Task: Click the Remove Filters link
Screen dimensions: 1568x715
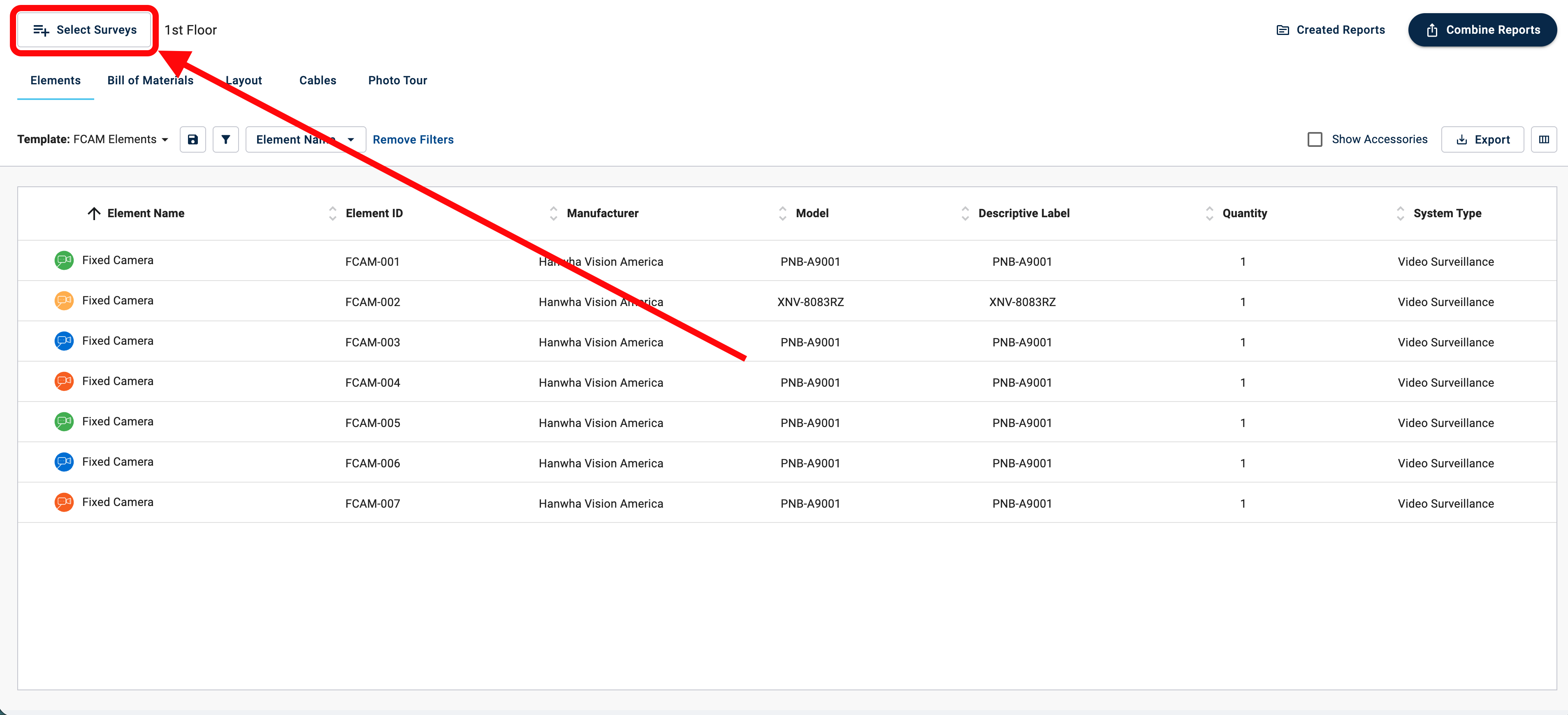Action: [x=413, y=139]
